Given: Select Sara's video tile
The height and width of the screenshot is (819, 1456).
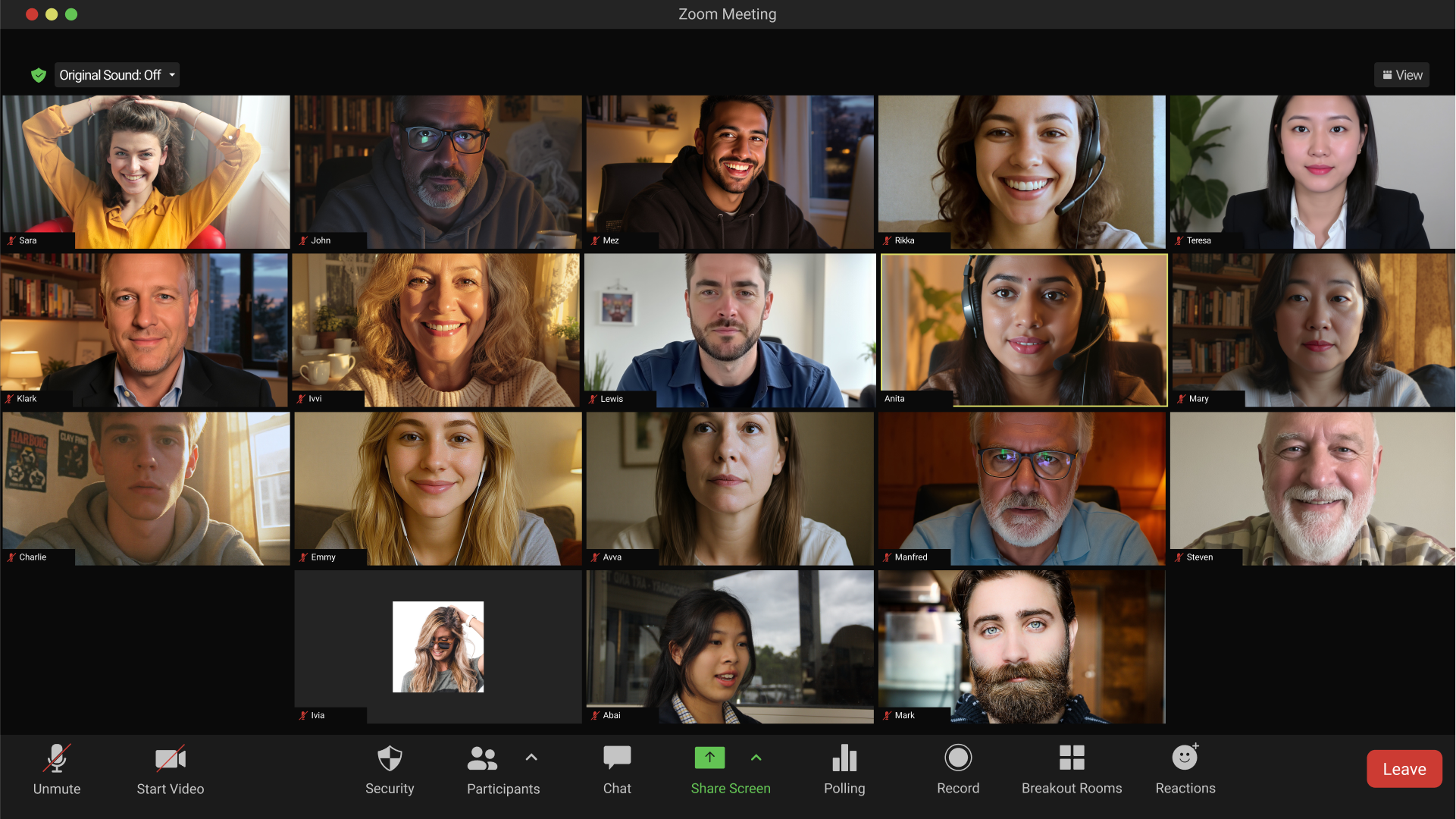Looking at the screenshot, I should point(146,171).
